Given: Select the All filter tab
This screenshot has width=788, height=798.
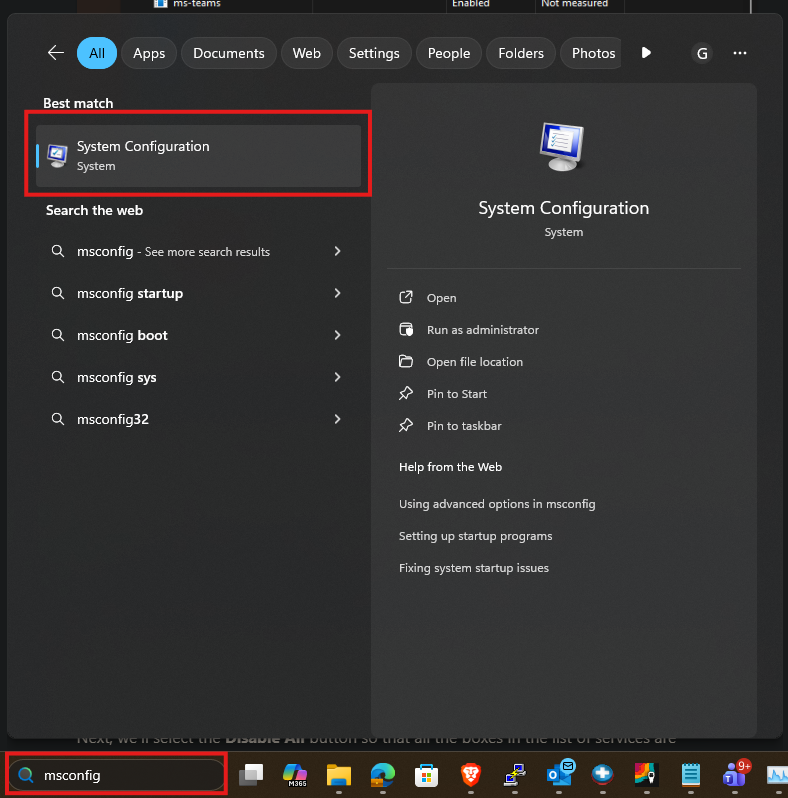Looking at the screenshot, I should (x=97, y=53).
